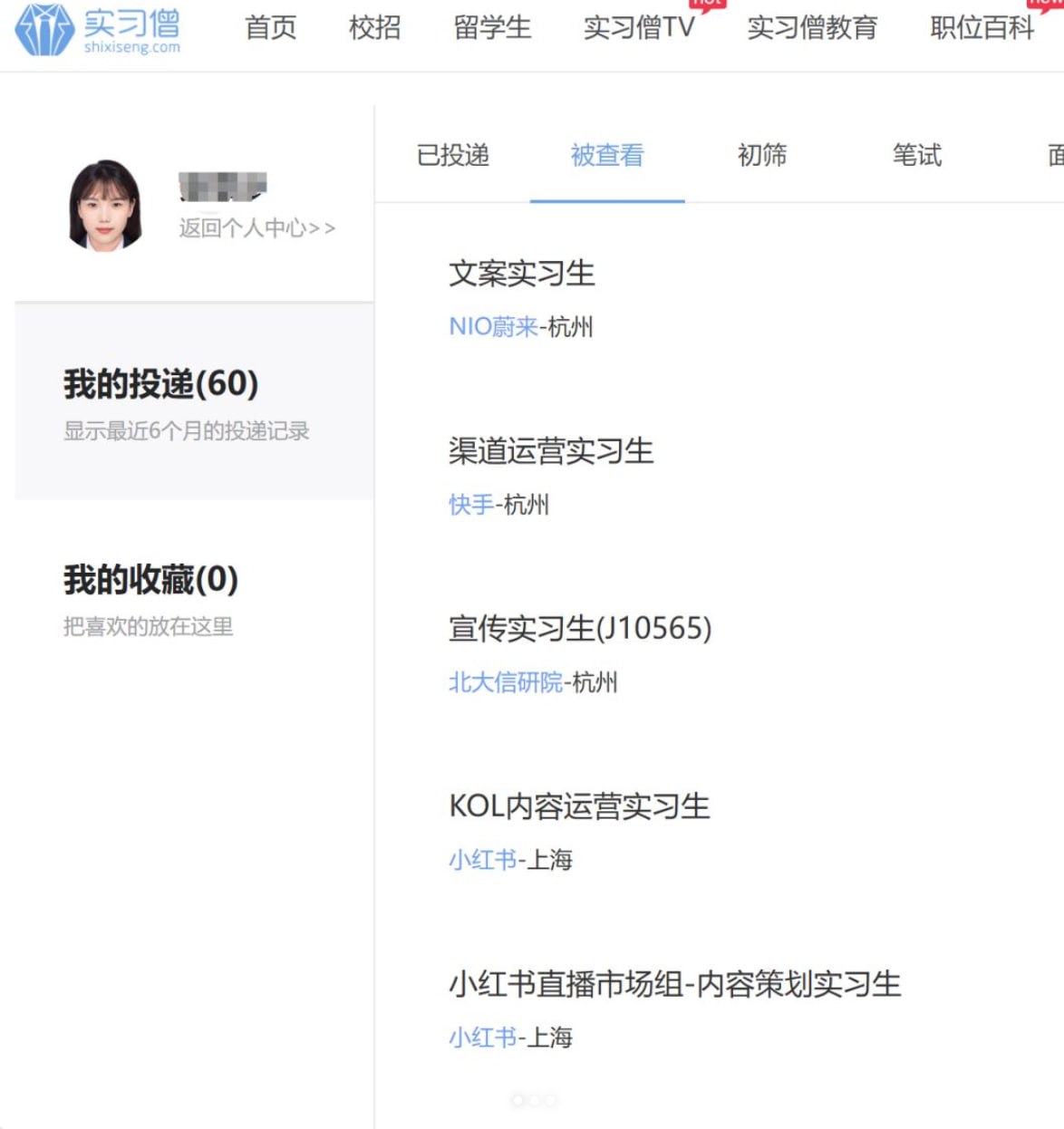Click the first pagination dot below the list
Image resolution: width=1064 pixels, height=1129 pixels.
[517, 1100]
